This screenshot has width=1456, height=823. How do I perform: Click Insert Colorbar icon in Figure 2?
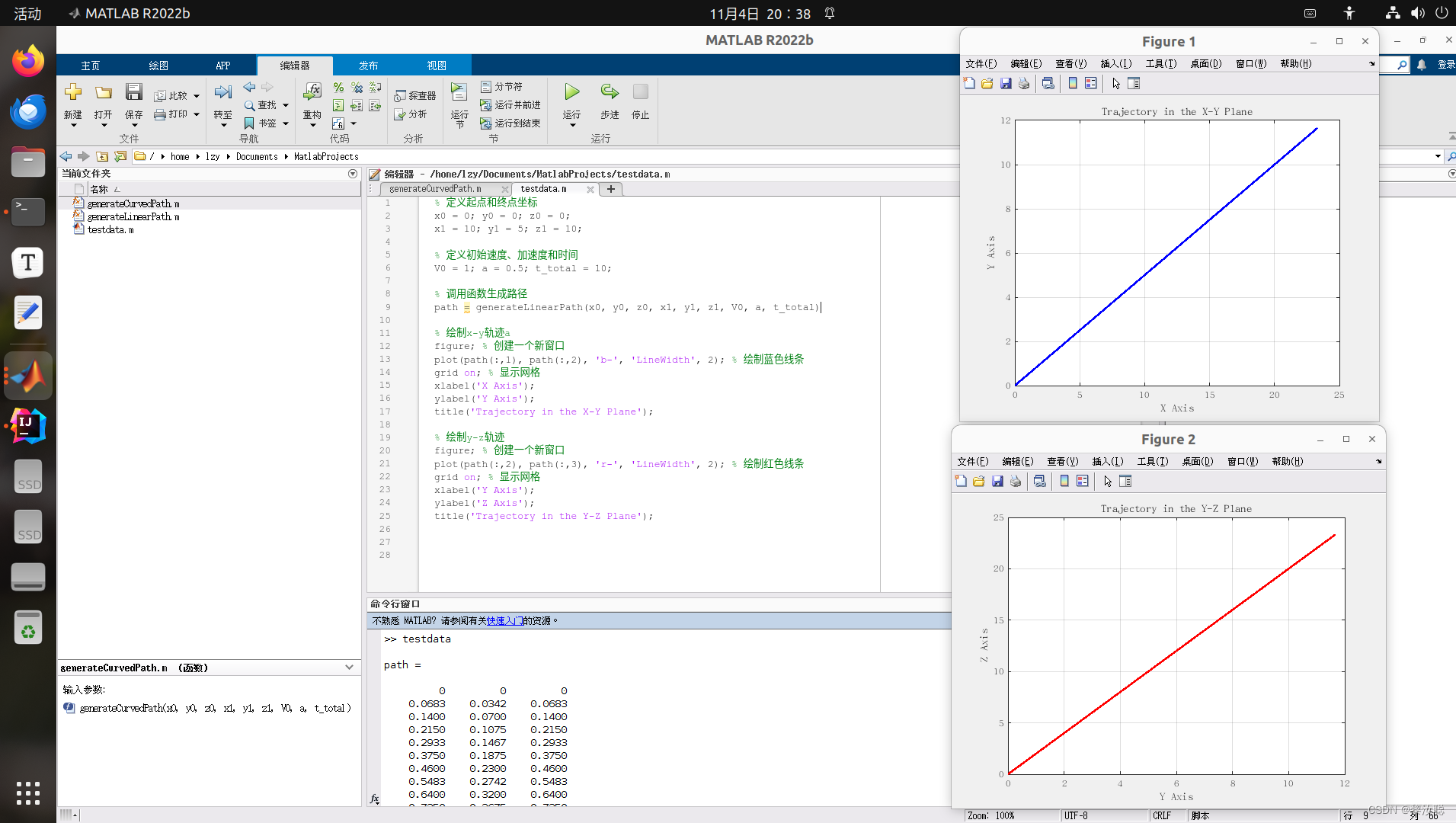pos(1064,482)
